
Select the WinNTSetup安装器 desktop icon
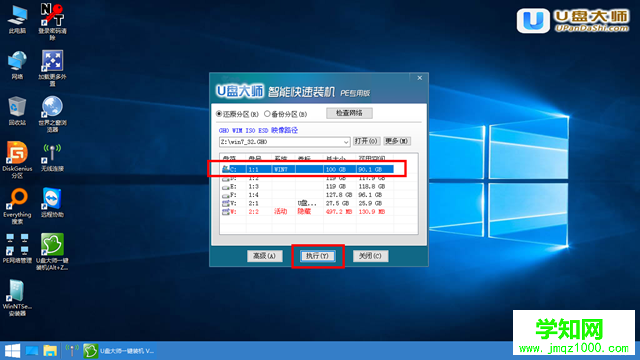(x=17, y=298)
